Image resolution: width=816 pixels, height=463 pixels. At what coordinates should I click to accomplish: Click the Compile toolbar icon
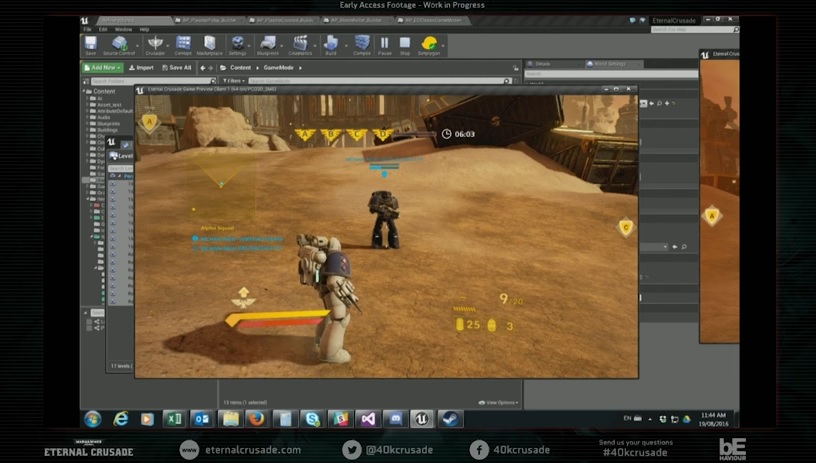tap(362, 45)
